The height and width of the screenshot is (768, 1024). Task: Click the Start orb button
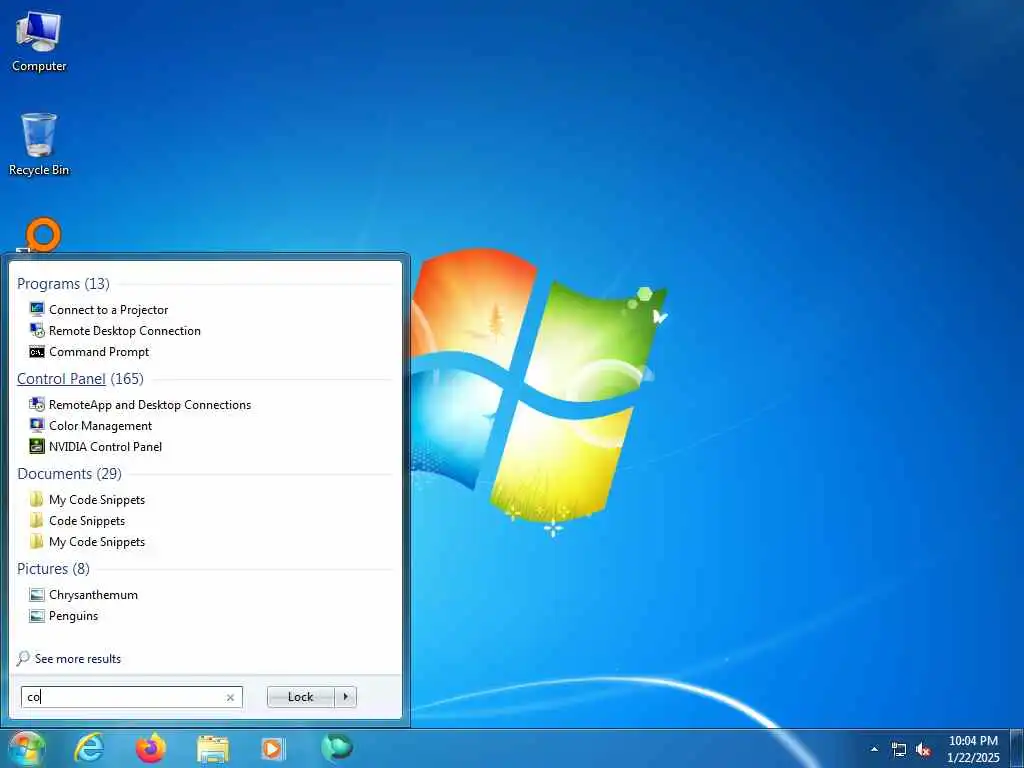[25, 748]
